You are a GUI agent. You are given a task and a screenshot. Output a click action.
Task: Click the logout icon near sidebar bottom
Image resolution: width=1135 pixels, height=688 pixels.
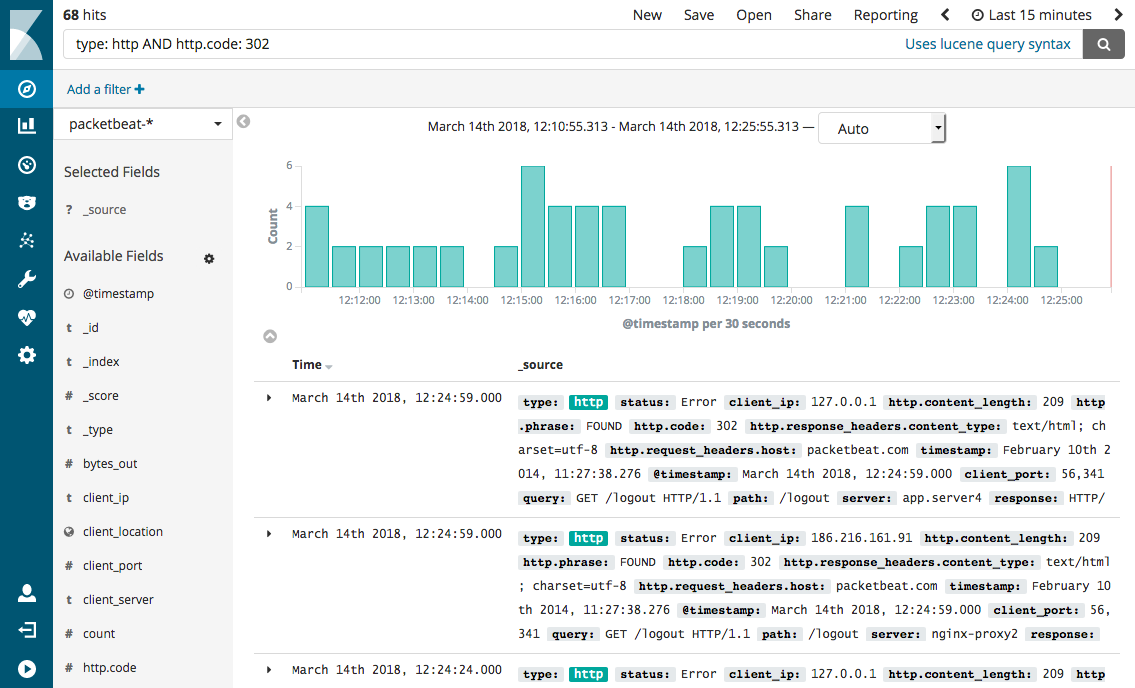tap(26, 629)
